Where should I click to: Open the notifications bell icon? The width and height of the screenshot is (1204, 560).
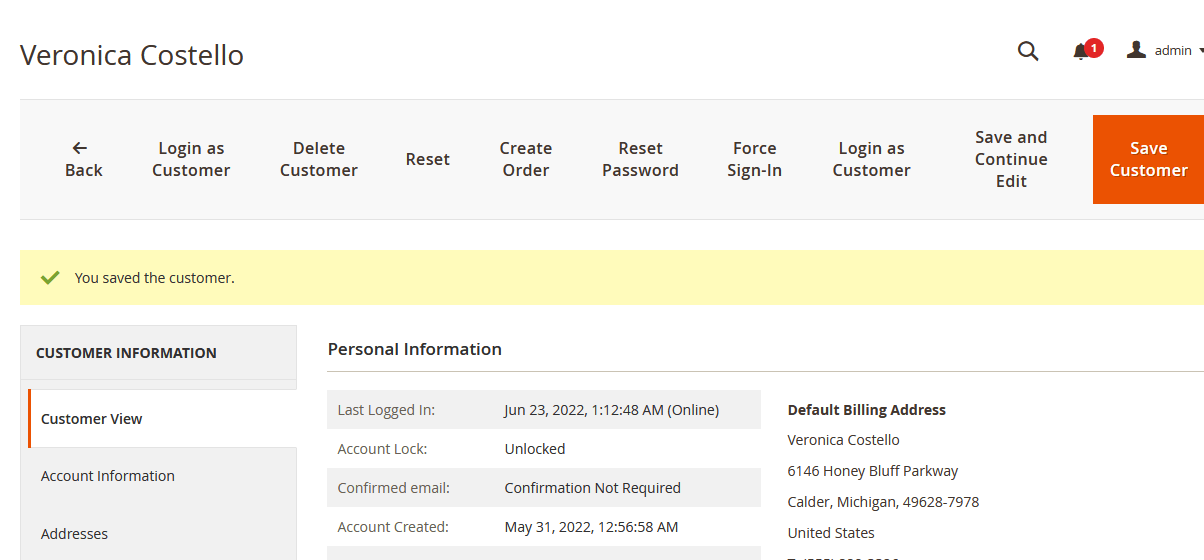coord(1081,52)
